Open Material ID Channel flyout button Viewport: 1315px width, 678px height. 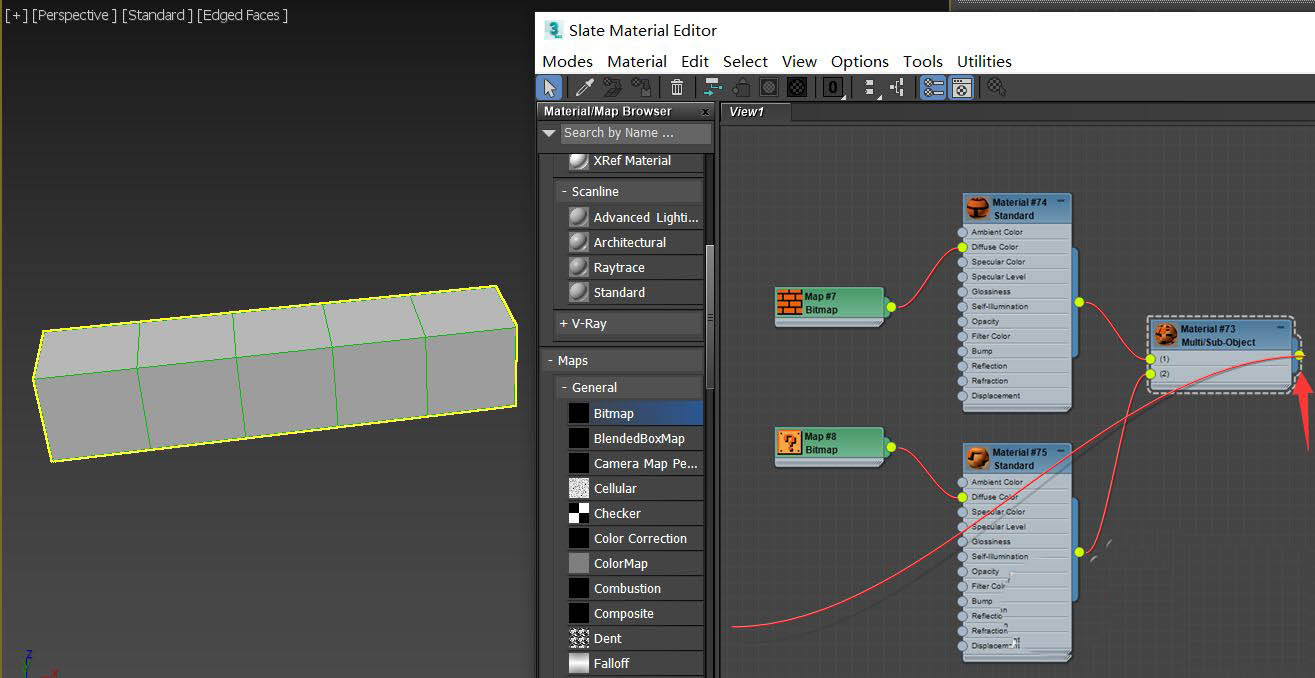point(833,88)
